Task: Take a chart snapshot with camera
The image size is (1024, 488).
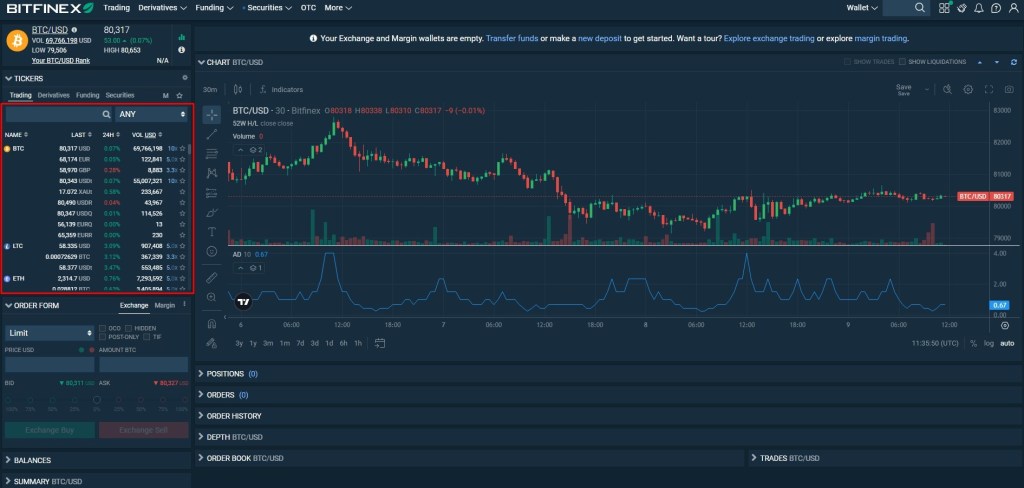Action: coord(1010,89)
